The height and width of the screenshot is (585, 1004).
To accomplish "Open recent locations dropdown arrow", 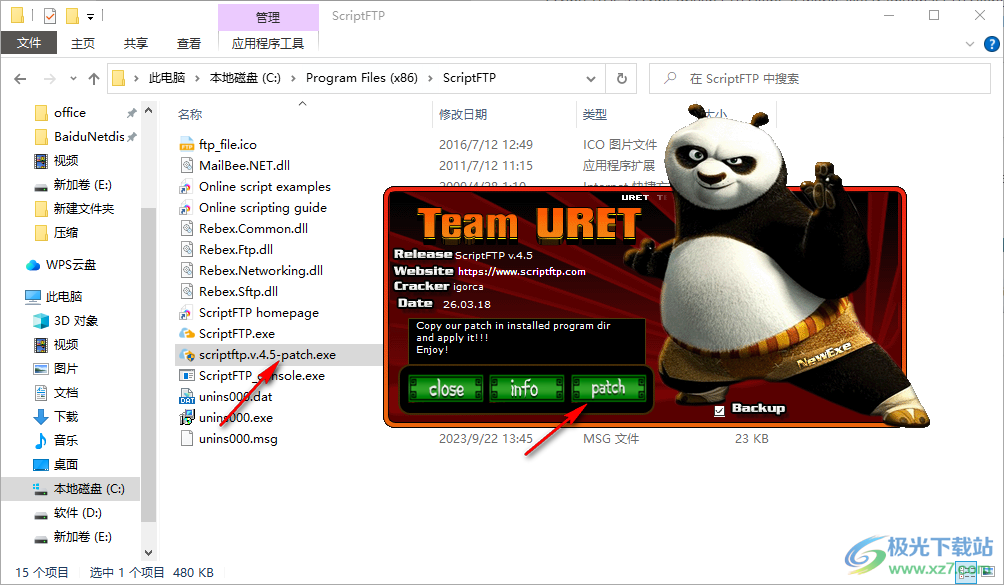I will tap(74, 79).
